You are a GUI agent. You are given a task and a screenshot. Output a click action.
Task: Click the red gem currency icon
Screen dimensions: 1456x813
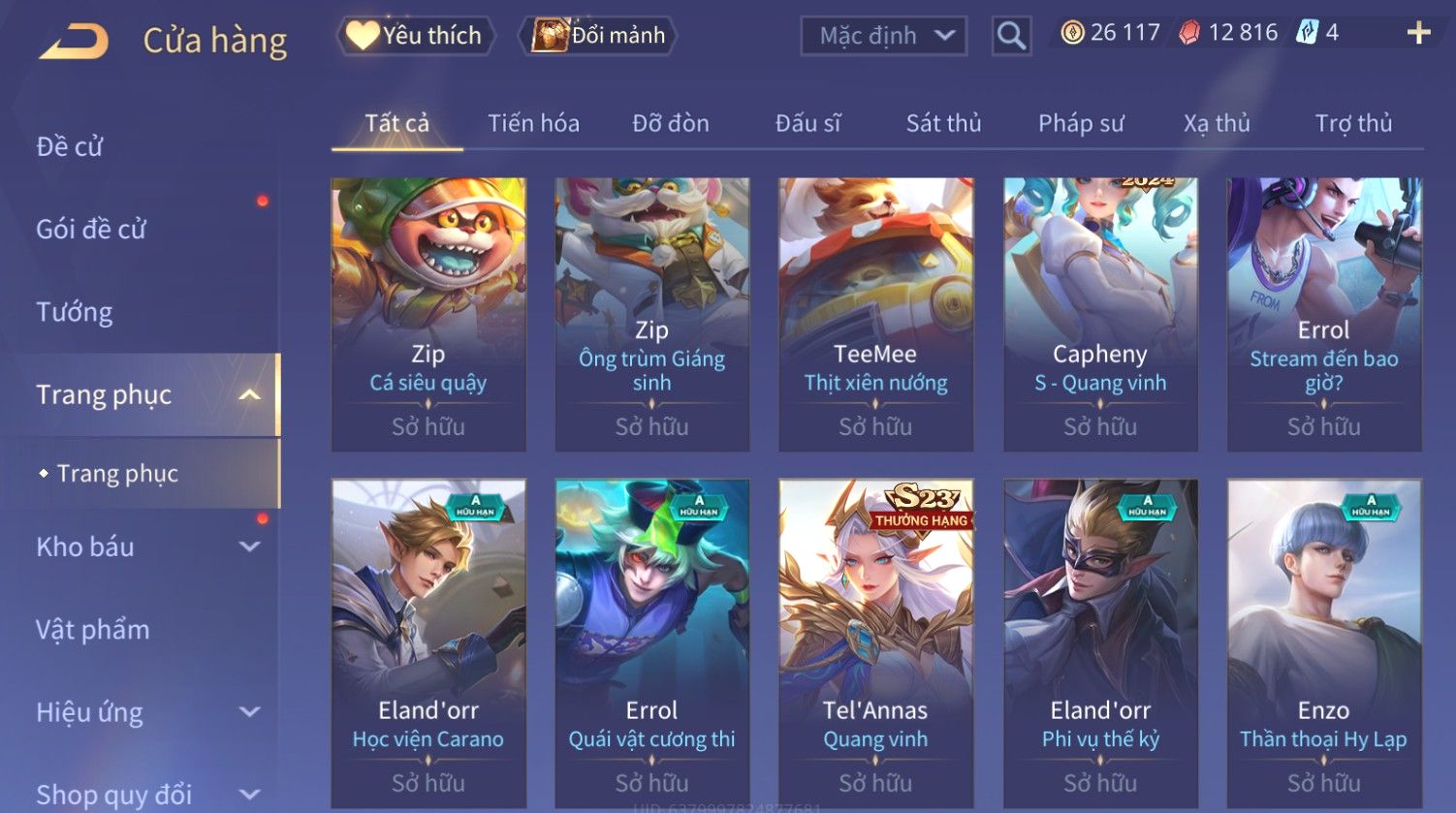pos(1188,33)
